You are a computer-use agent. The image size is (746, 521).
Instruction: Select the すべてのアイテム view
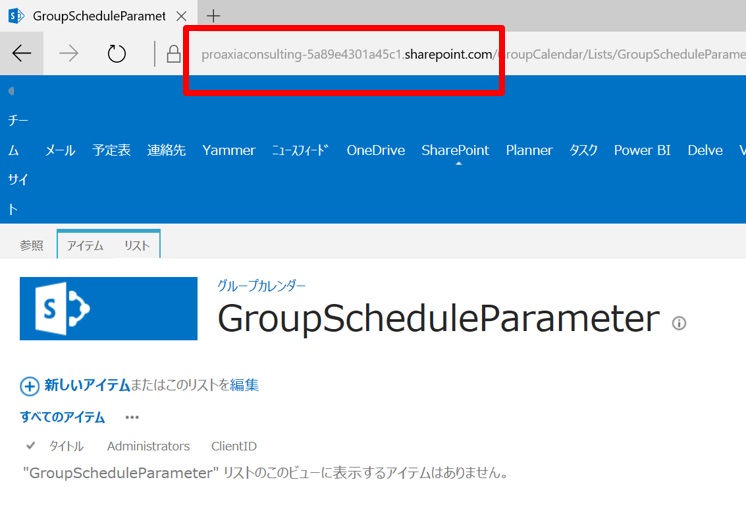click(x=62, y=417)
